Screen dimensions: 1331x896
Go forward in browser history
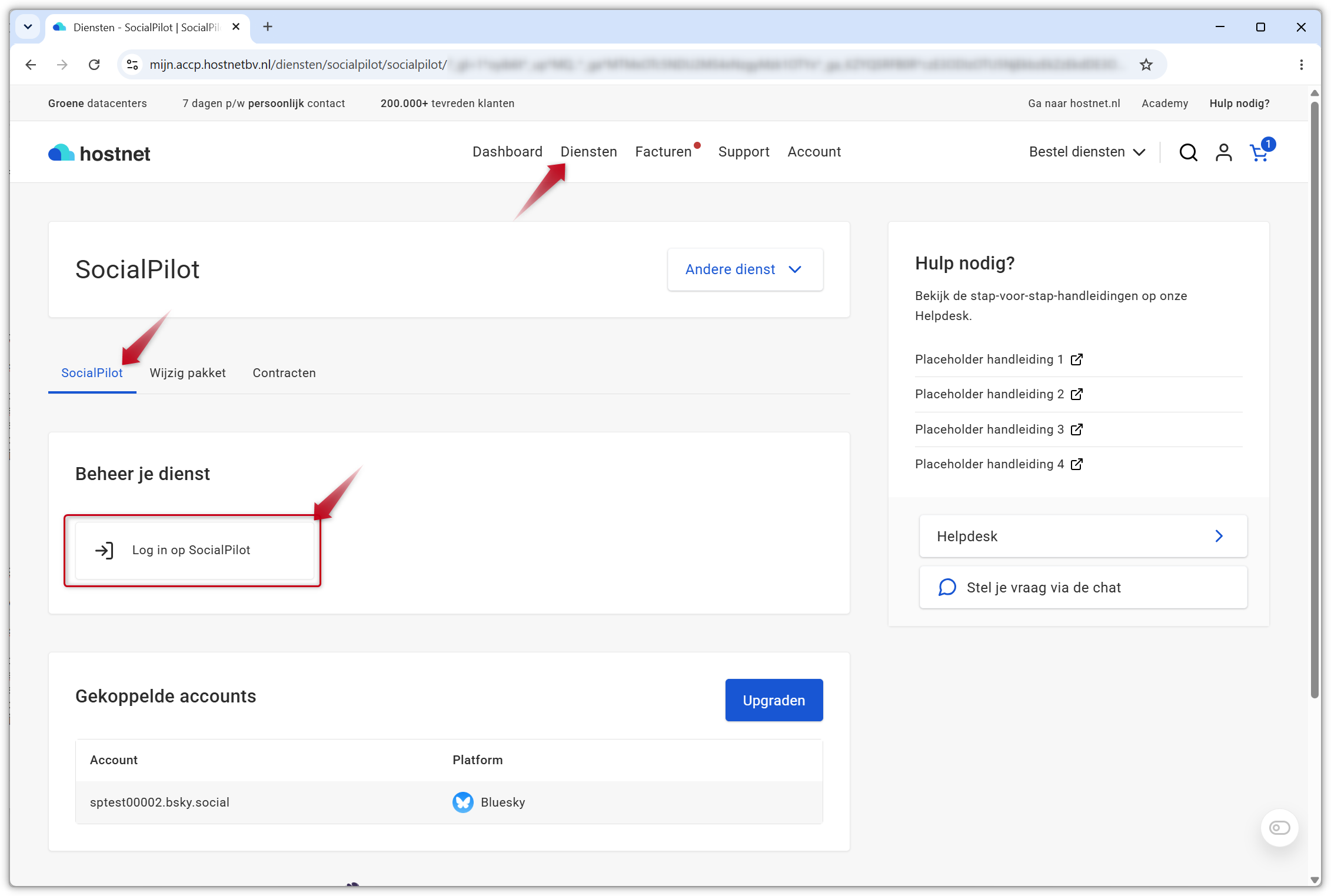pos(62,65)
